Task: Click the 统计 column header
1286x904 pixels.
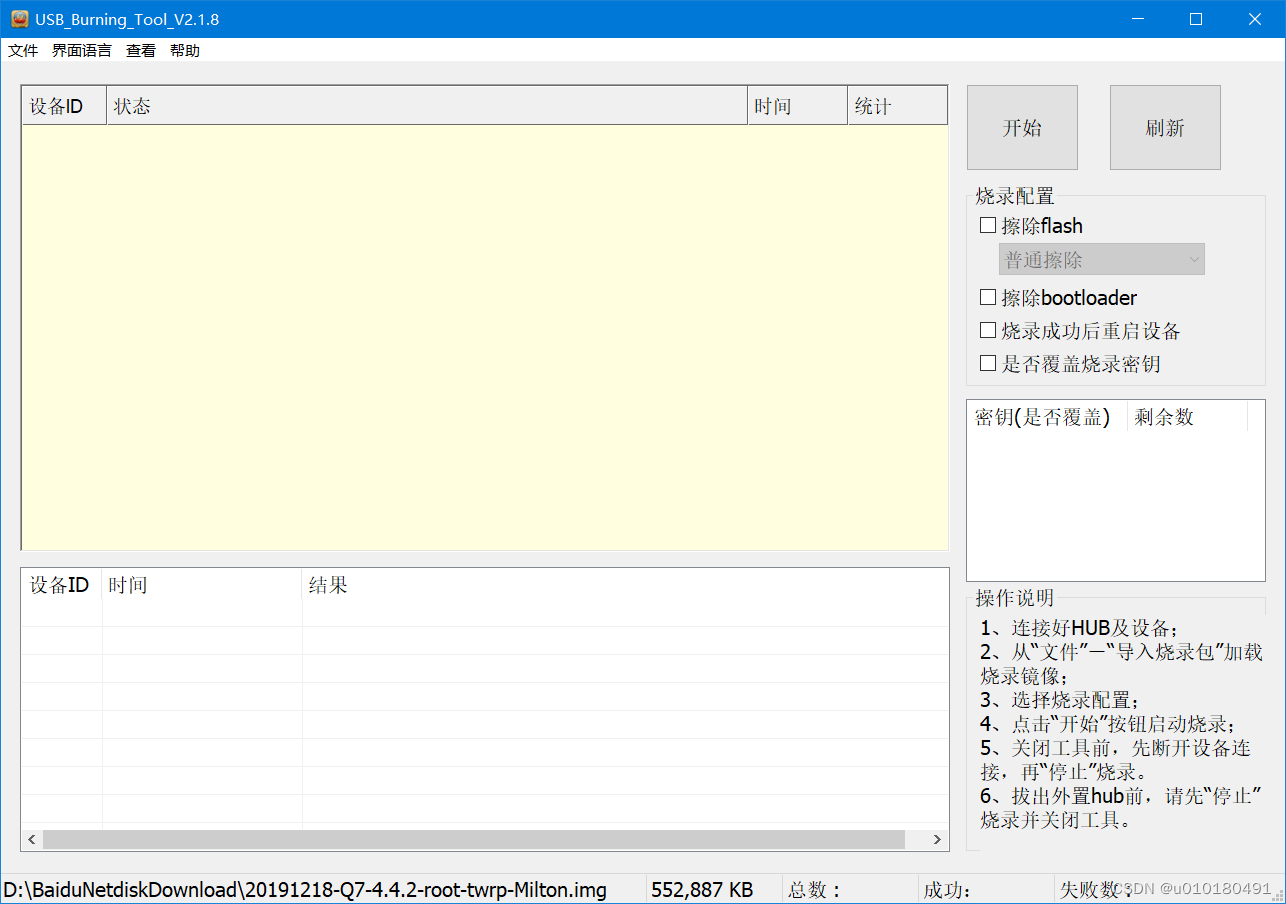Action: tap(898, 106)
